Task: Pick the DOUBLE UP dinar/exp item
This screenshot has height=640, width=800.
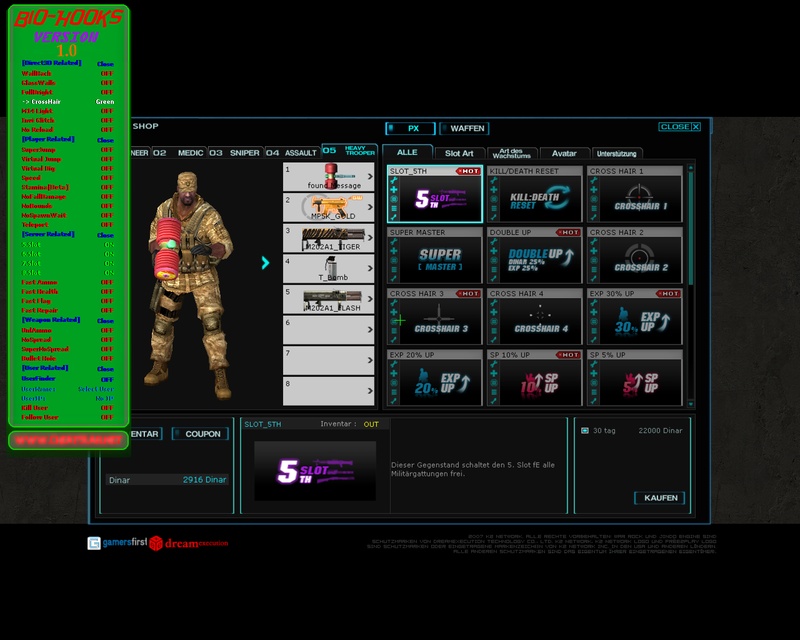Action: 534,255
